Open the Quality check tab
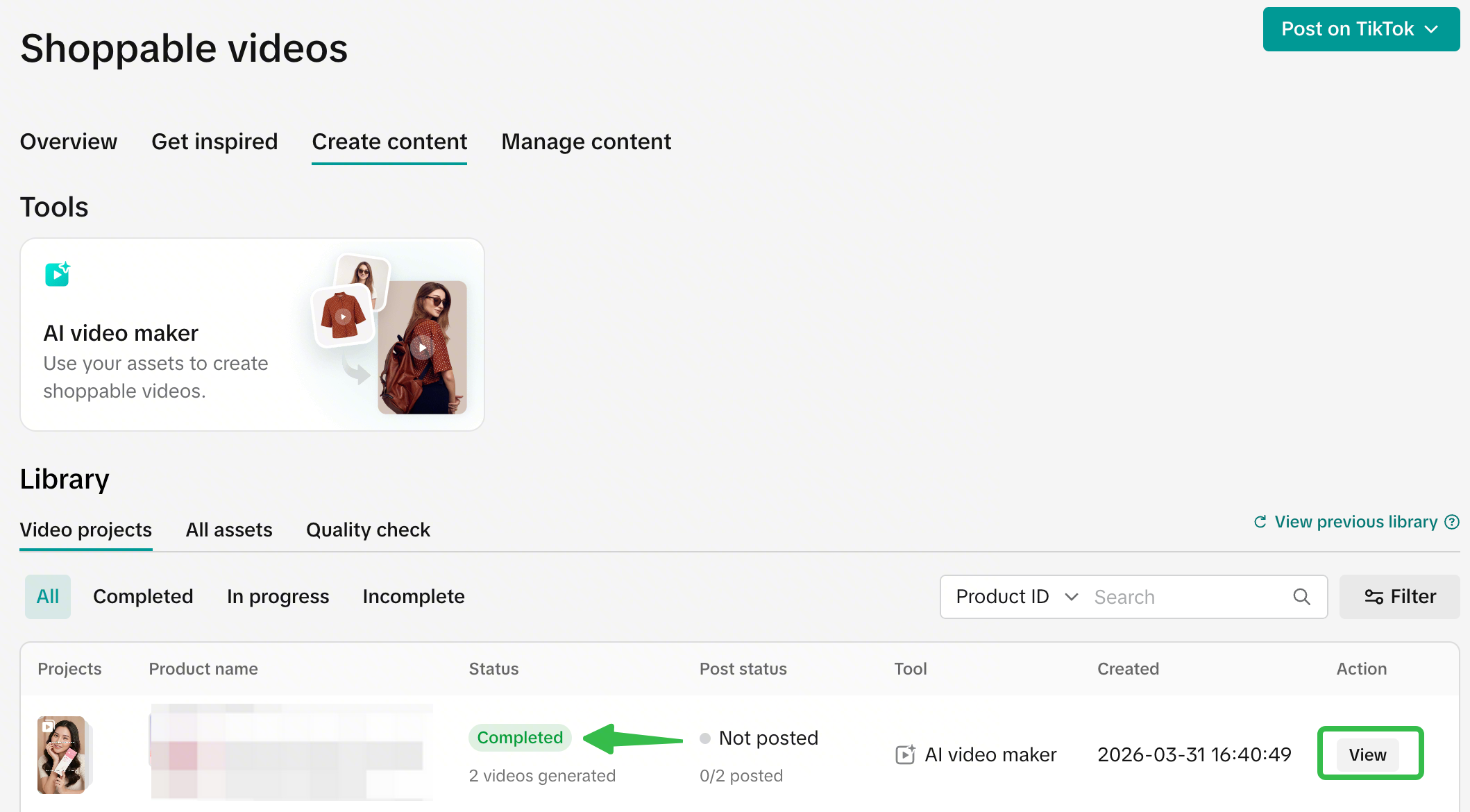This screenshot has height=812, width=1470. pyautogui.click(x=368, y=530)
